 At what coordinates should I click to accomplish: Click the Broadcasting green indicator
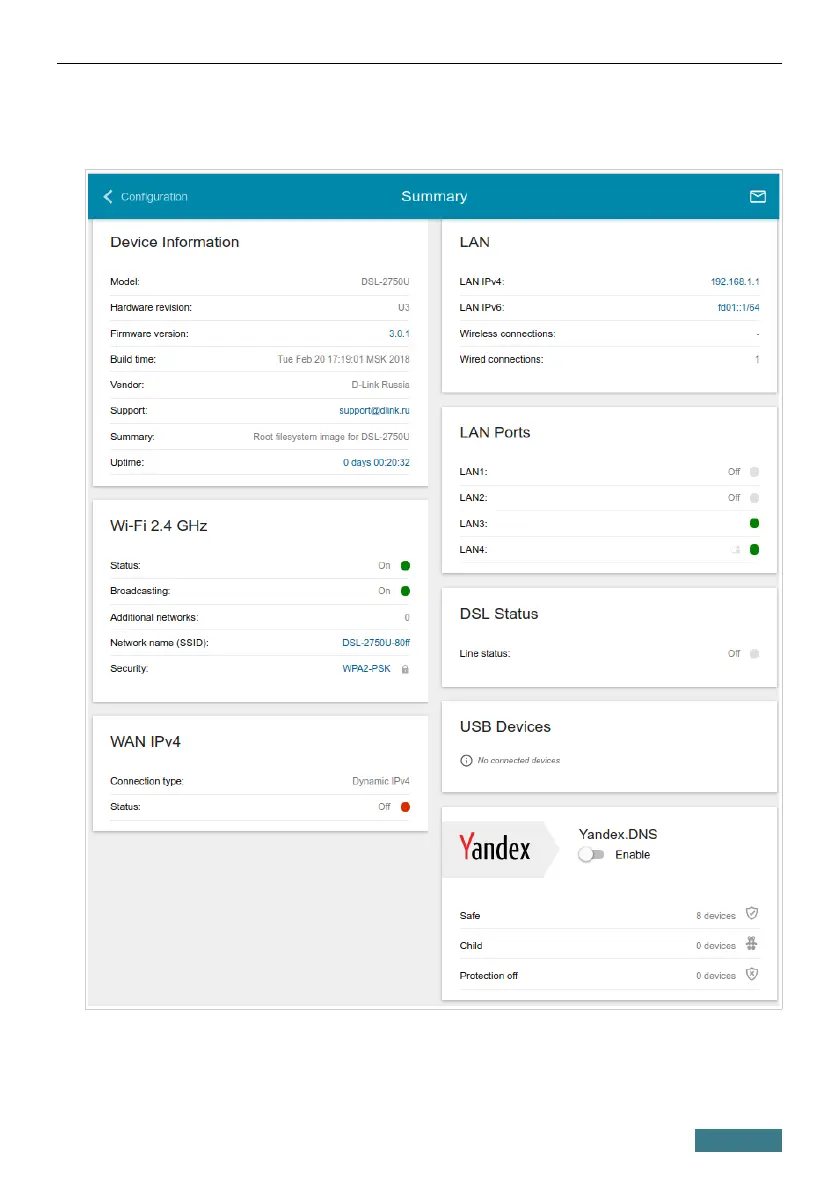[x=405, y=590]
